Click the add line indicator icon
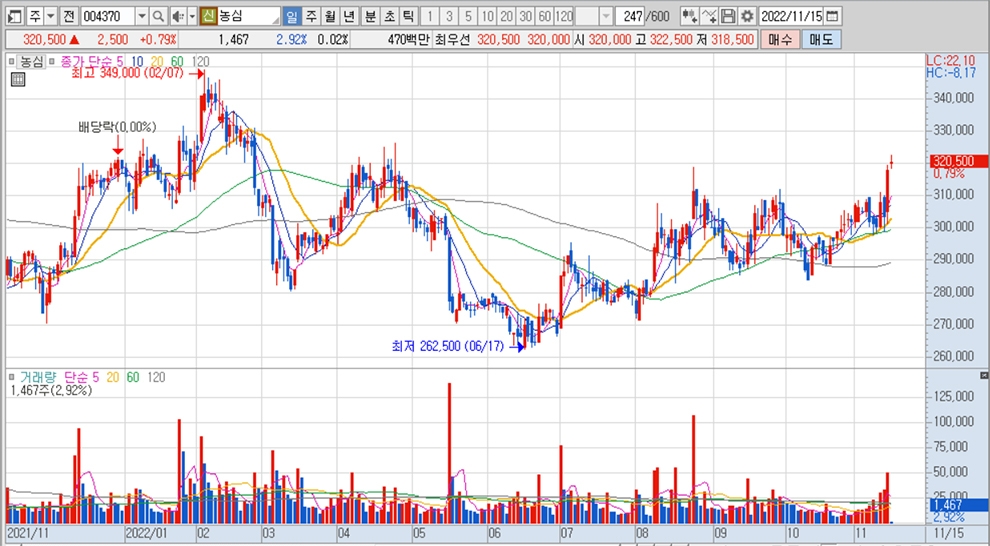Image resolution: width=990 pixels, height=546 pixels. pos(709,17)
